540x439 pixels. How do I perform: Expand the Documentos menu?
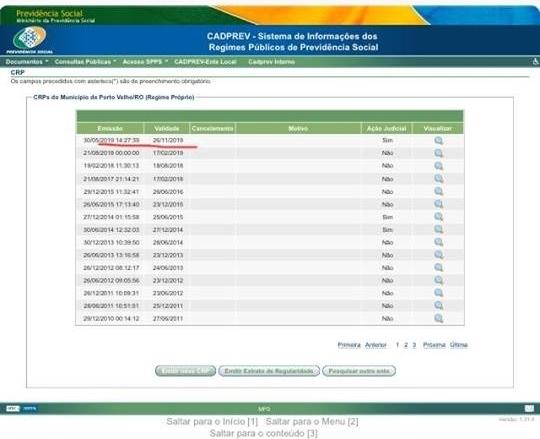tap(27, 62)
